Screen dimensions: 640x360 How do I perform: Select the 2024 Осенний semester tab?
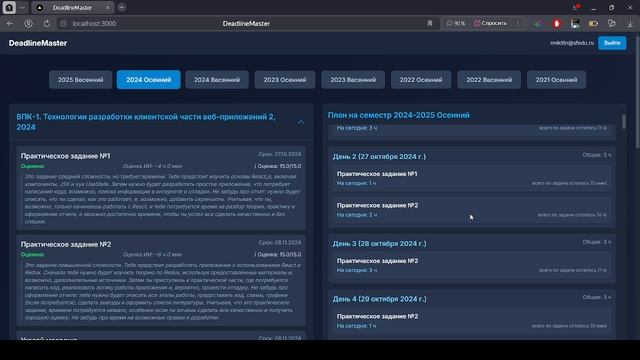coord(149,80)
